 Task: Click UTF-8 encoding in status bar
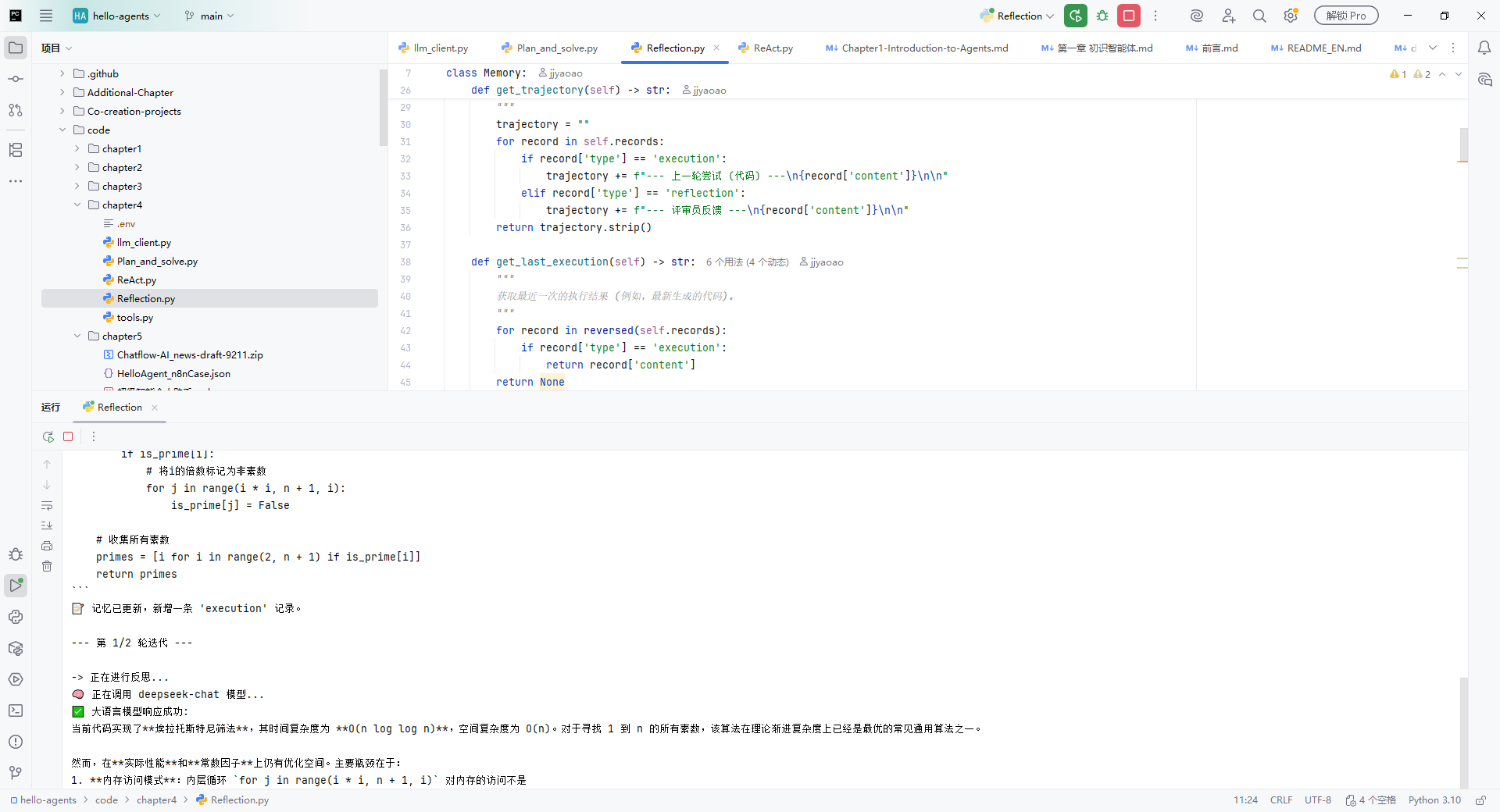coord(1318,800)
